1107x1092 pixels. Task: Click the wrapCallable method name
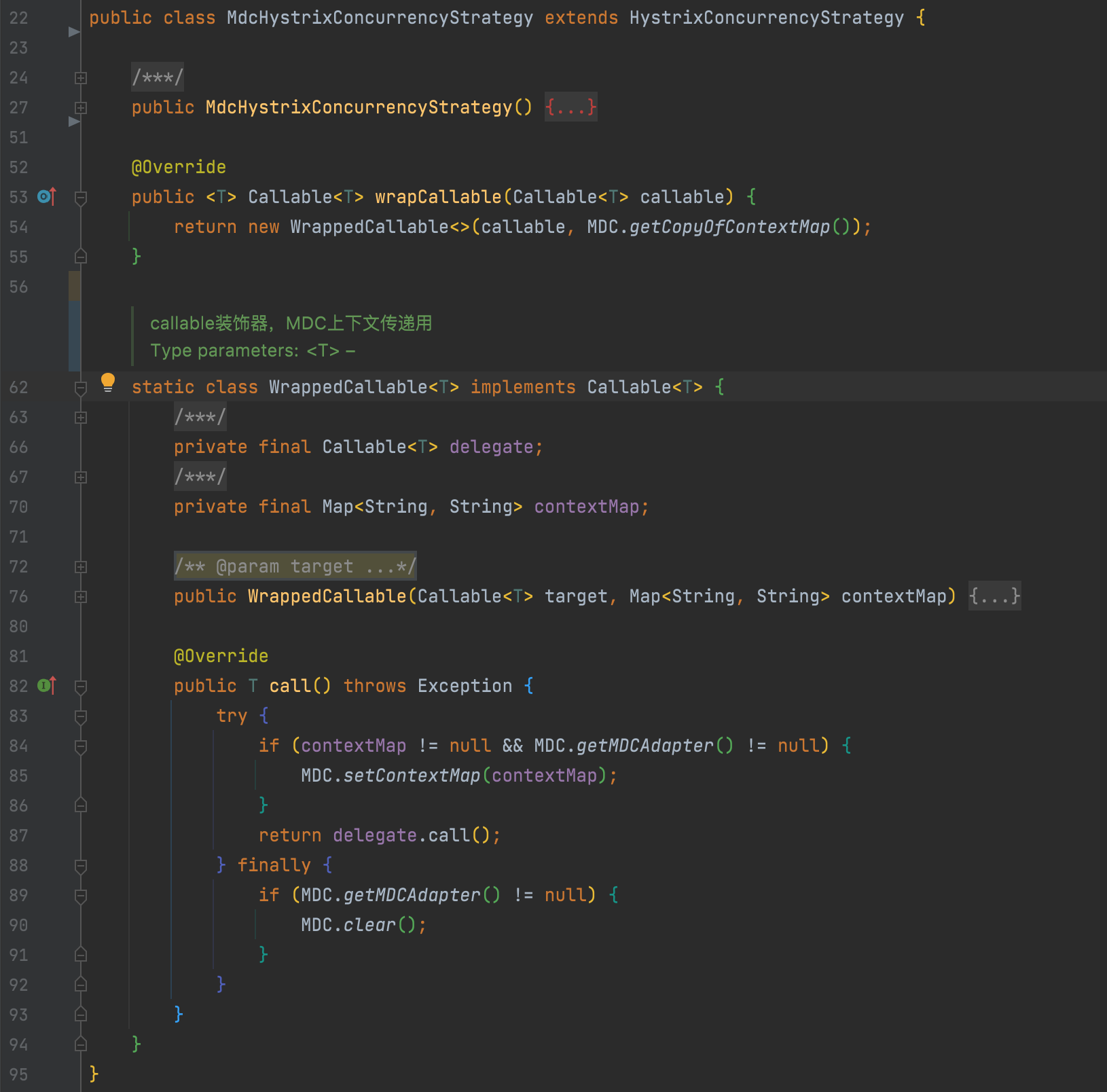click(438, 197)
